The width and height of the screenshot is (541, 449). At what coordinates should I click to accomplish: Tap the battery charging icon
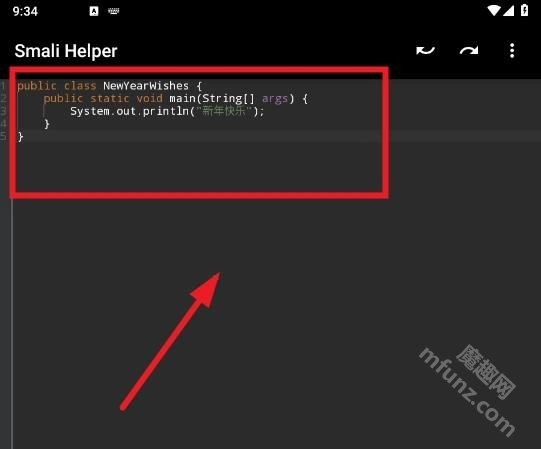524,10
